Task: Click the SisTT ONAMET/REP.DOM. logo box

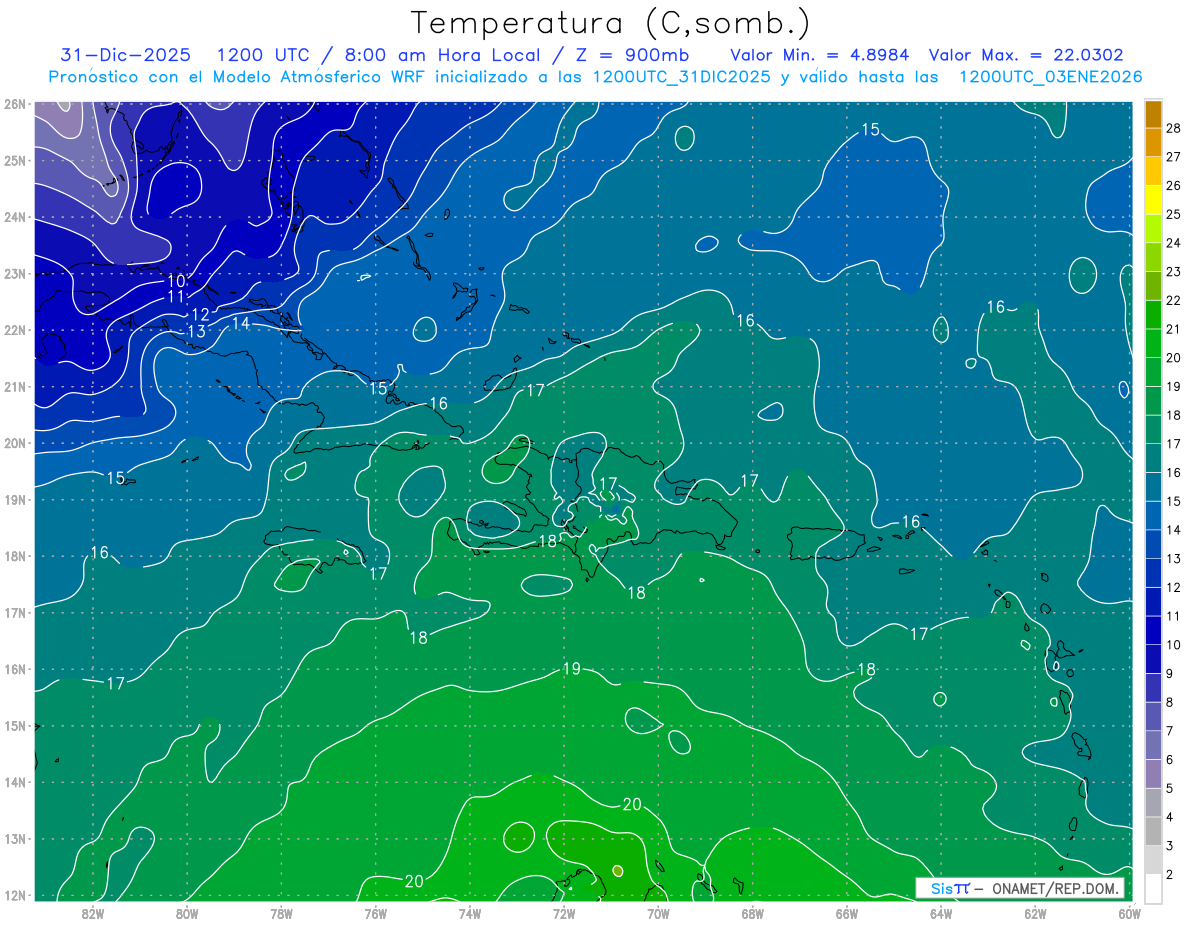Action: [1020, 888]
